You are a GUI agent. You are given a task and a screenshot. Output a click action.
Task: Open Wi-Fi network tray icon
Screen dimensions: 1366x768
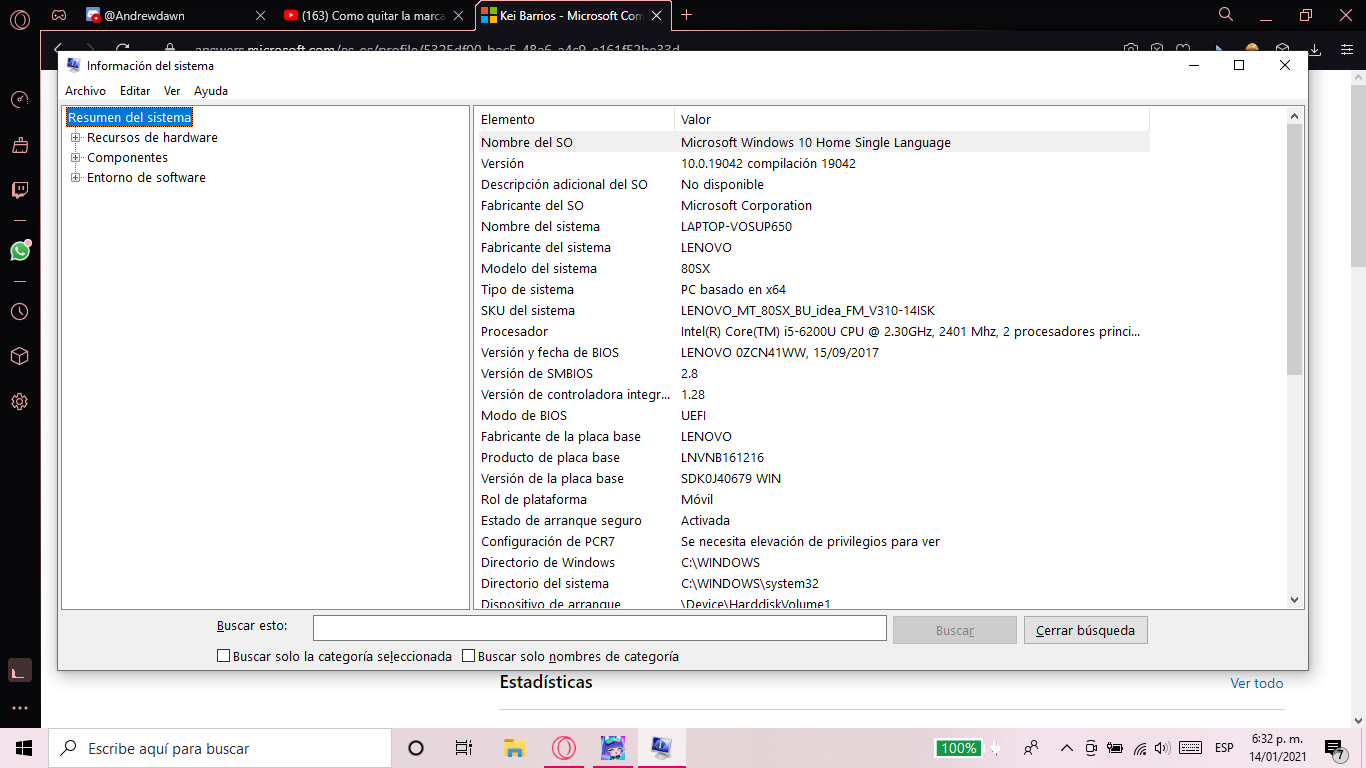[x=1140, y=748]
